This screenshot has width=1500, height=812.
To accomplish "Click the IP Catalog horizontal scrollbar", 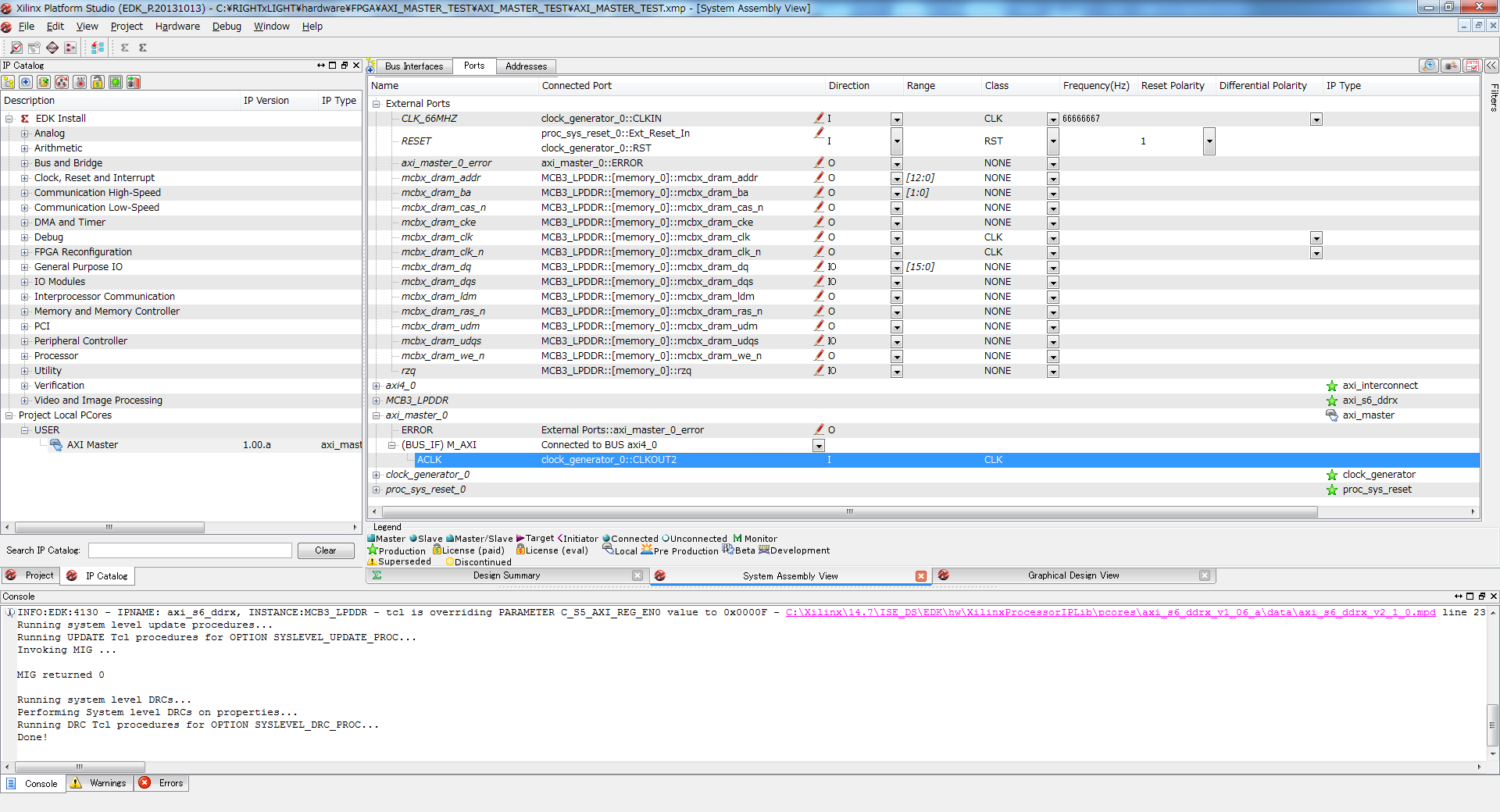I will (x=109, y=528).
